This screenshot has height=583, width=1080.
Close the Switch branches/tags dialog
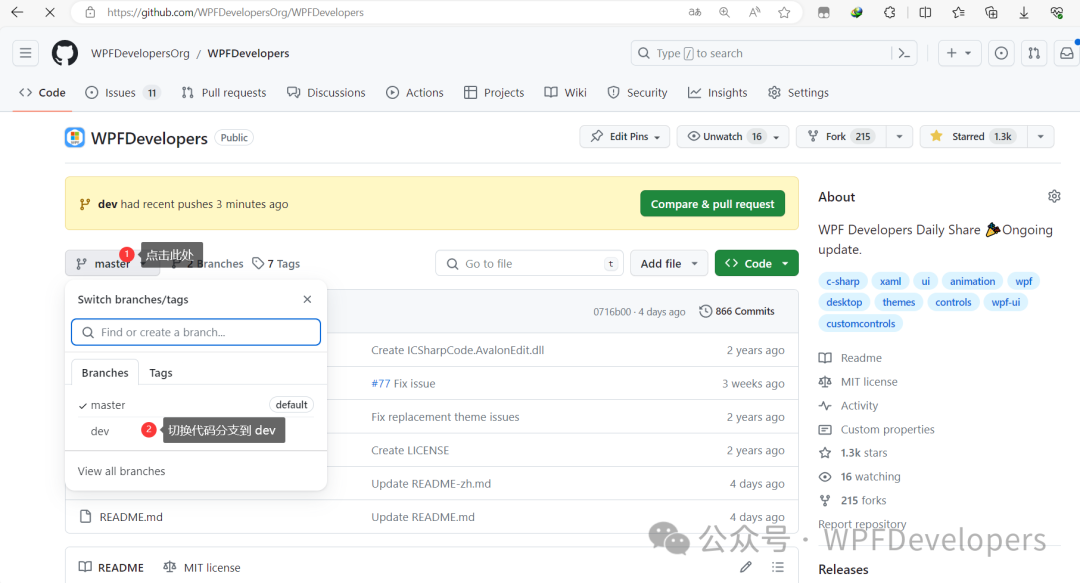pyautogui.click(x=307, y=298)
